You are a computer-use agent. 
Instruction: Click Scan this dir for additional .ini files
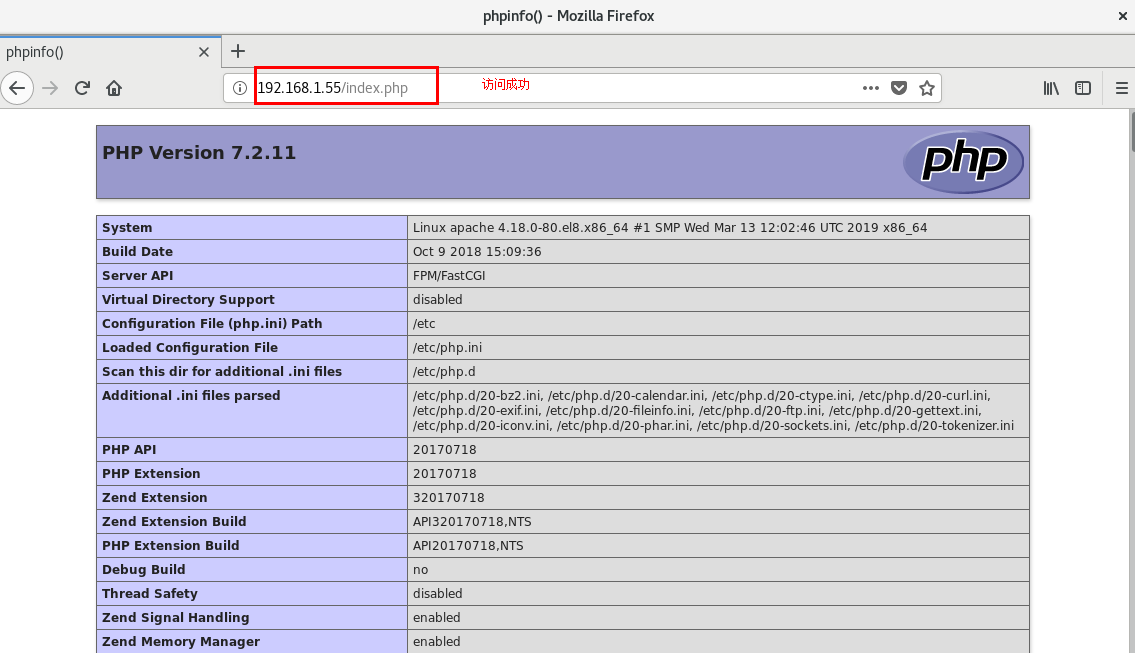click(221, 371)
